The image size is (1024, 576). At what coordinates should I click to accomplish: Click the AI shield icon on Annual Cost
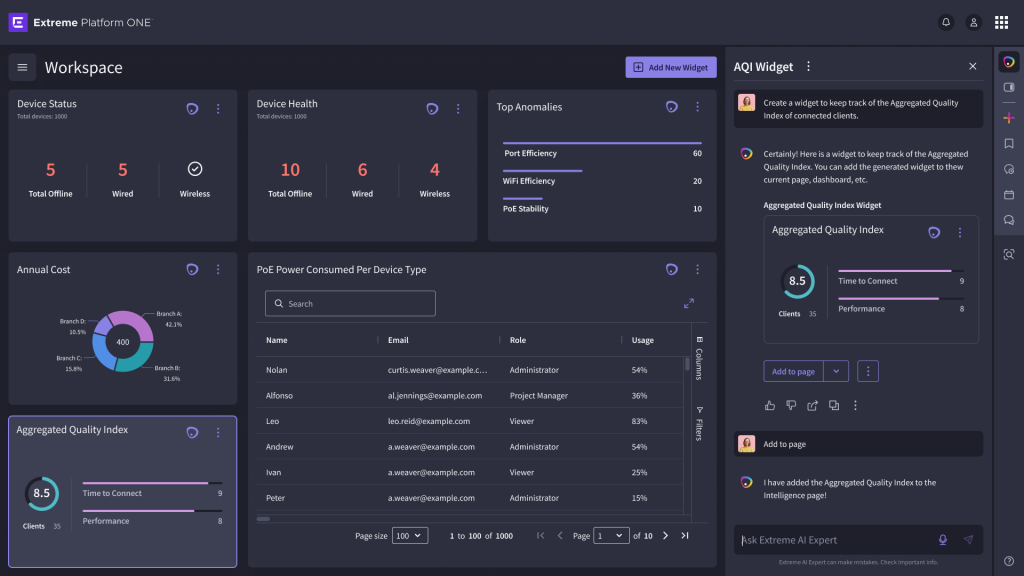[192, 269]
